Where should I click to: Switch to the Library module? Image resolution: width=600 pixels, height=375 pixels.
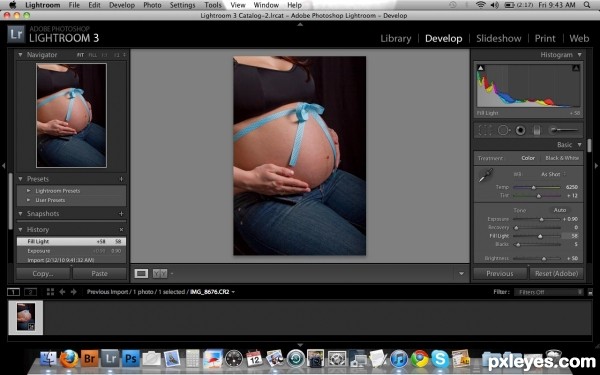click(396, 39)
